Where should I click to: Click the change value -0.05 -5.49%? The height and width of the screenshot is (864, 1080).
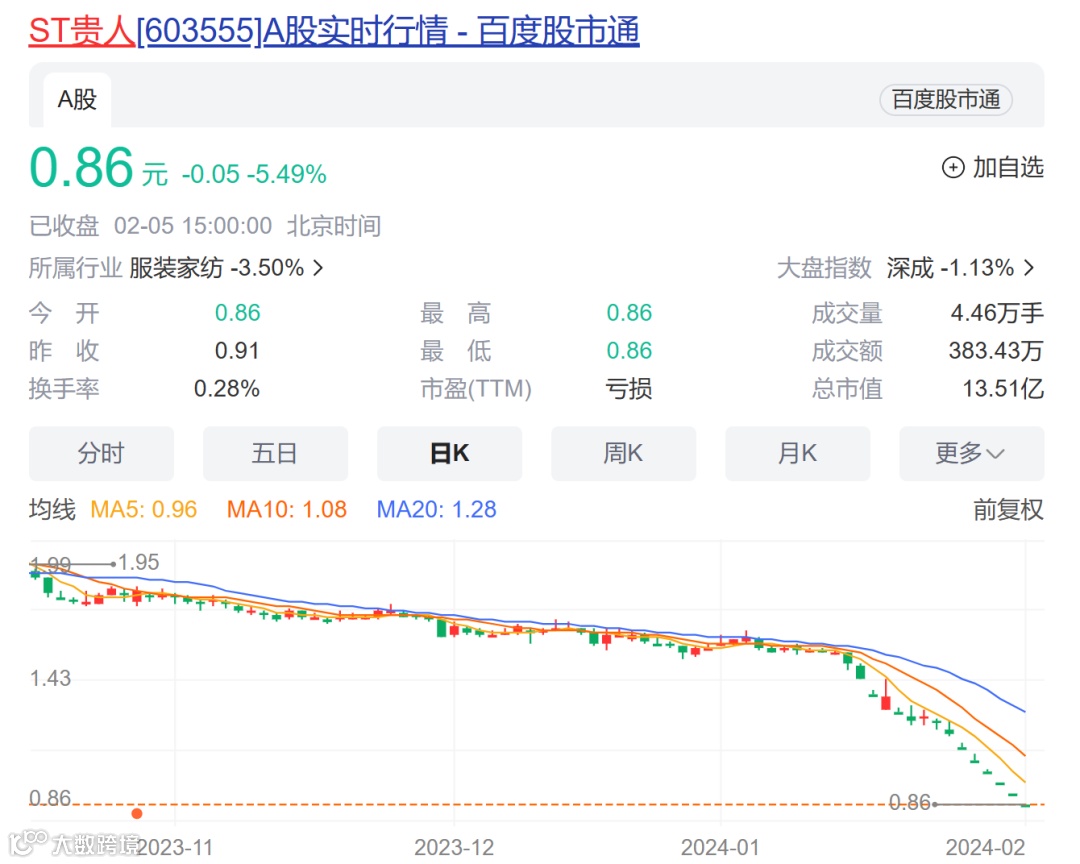click(254, 174)
